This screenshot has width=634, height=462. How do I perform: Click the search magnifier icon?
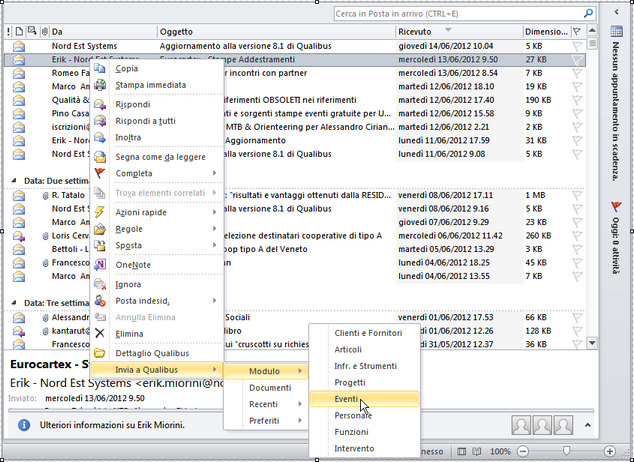point(590,14)
